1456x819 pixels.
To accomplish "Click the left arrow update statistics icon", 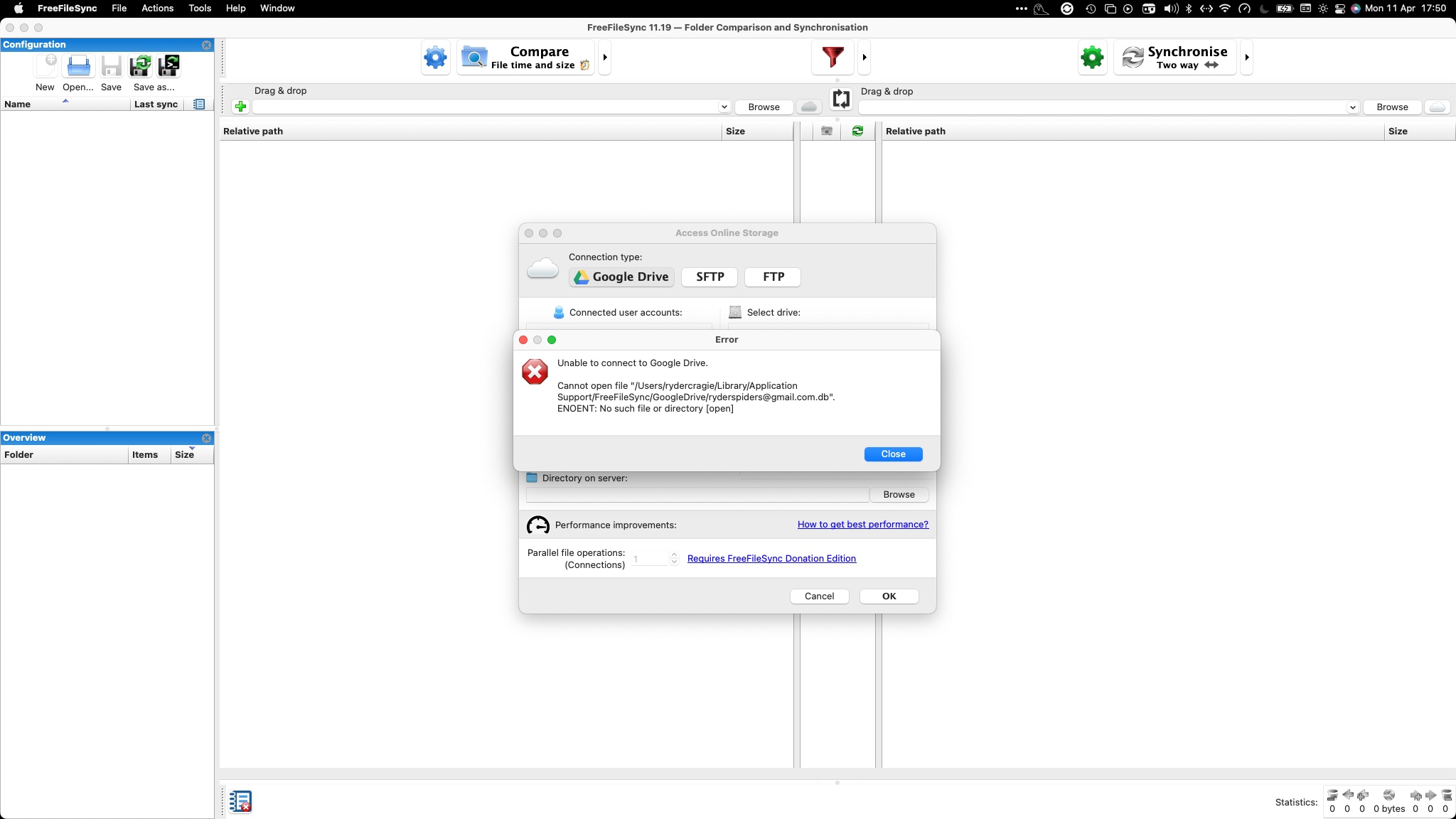I will pyautogui.click(x=1347, y=796).
